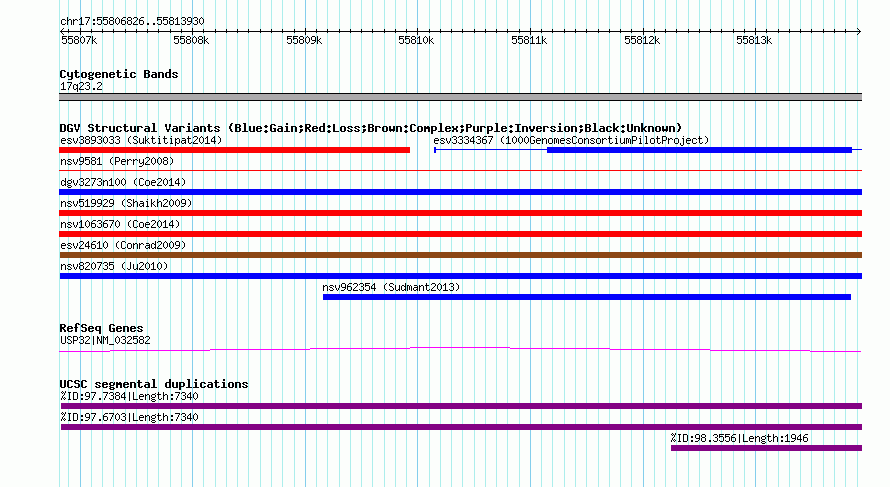
Task: Click the %ID:97.7384 segmental duplication bar
Action: coord(461,406)
